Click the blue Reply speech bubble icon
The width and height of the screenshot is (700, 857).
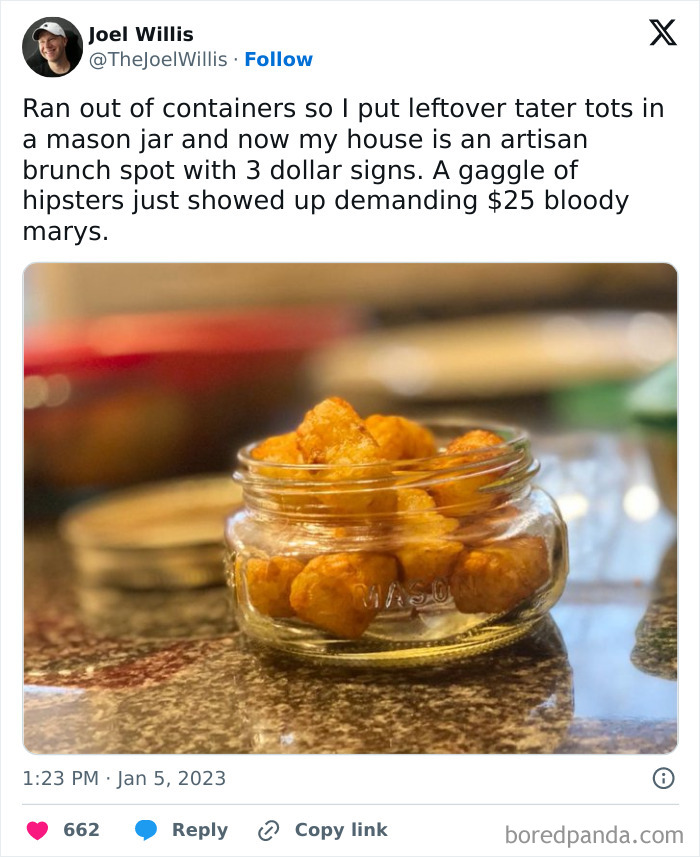pyautogui.click(x=146, y=829)
